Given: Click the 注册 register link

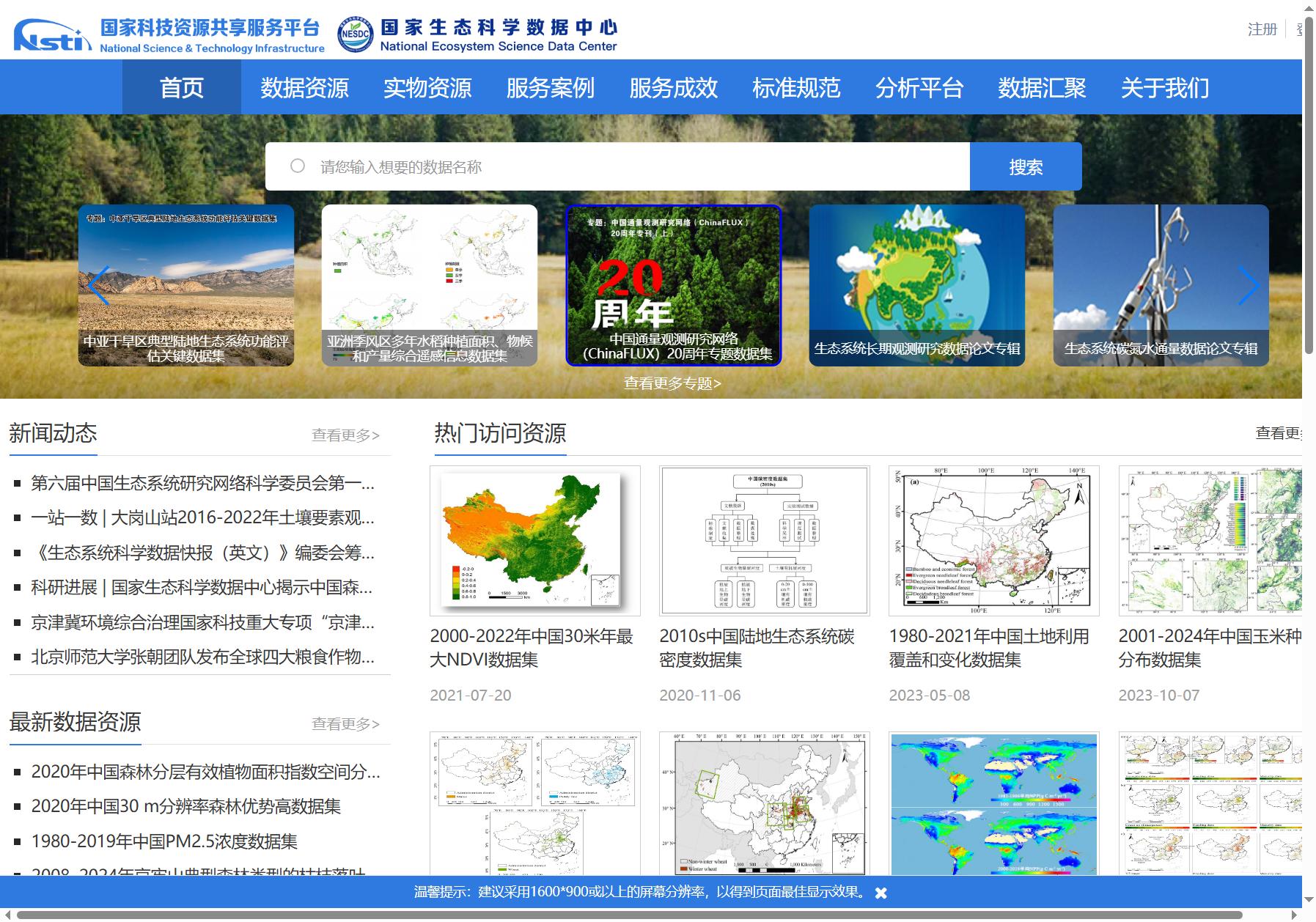Looking at the screenshot, I should 1262,29.
